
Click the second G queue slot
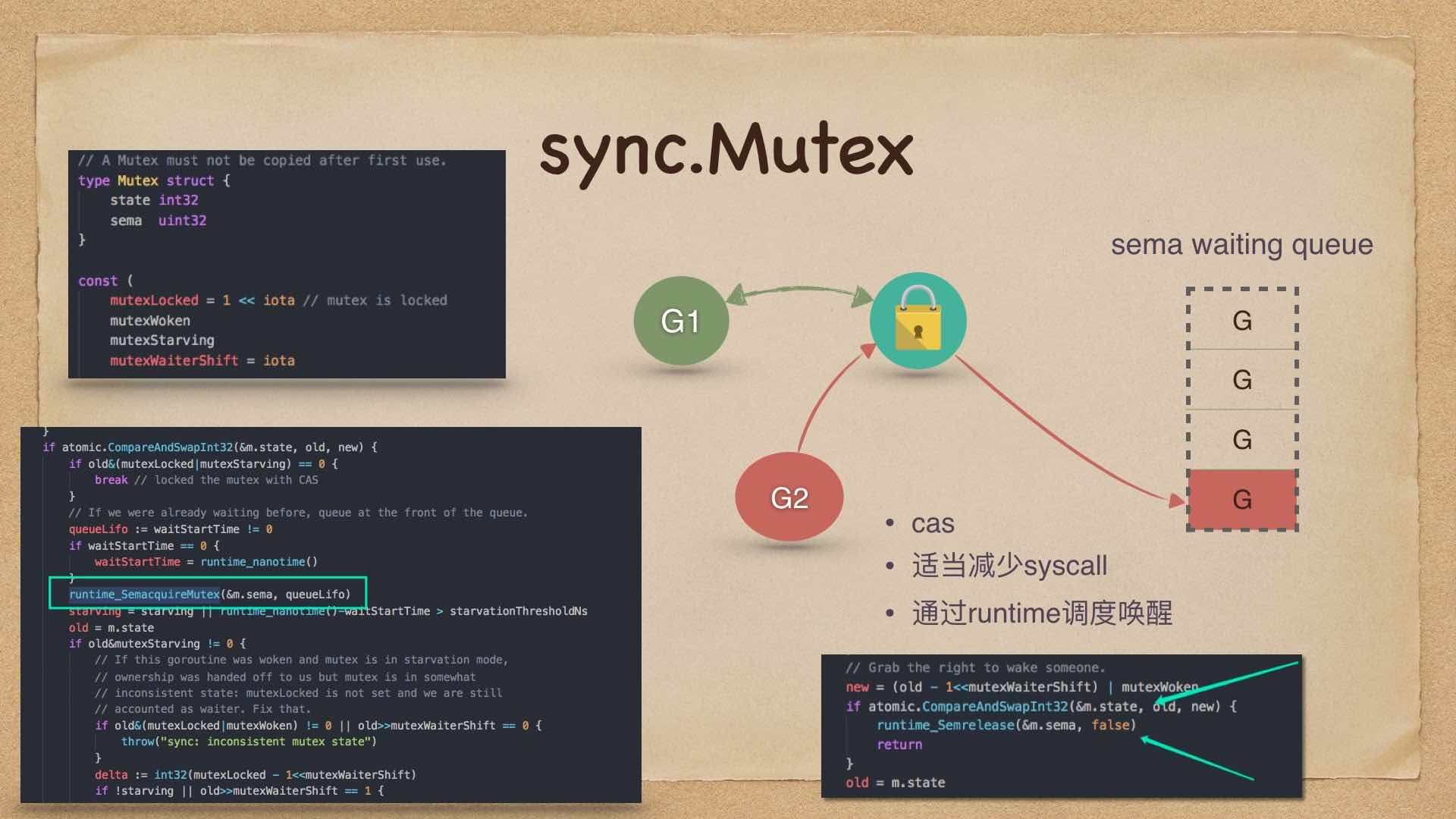tap(1242, 379)
